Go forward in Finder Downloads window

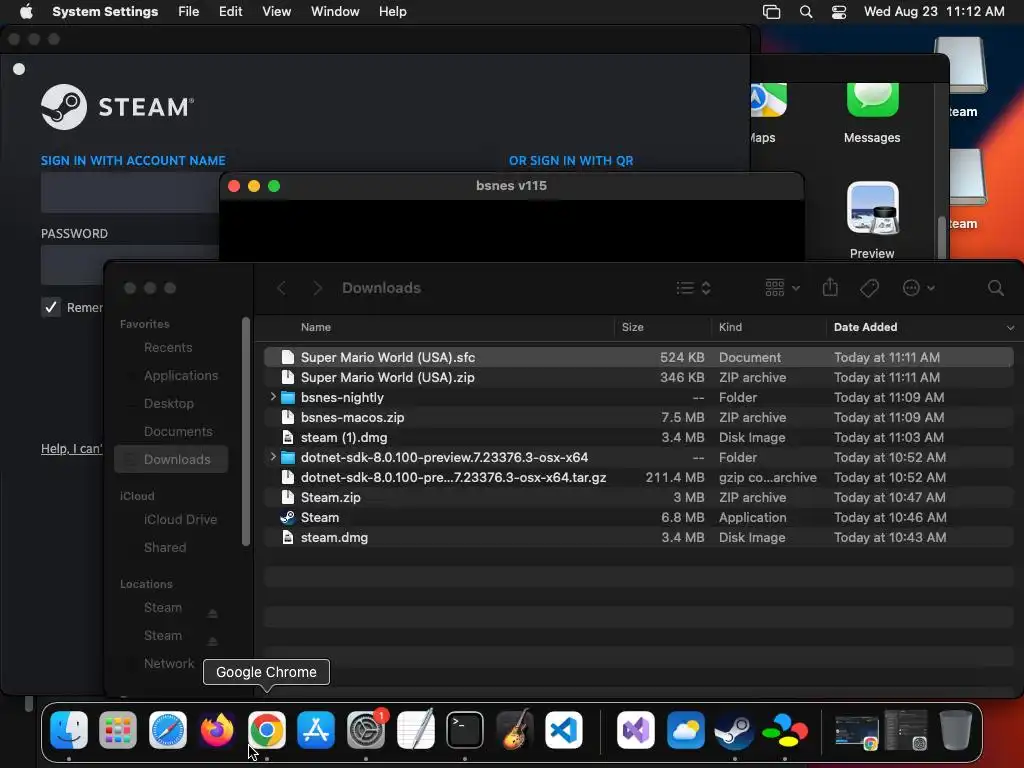[317, 288]
